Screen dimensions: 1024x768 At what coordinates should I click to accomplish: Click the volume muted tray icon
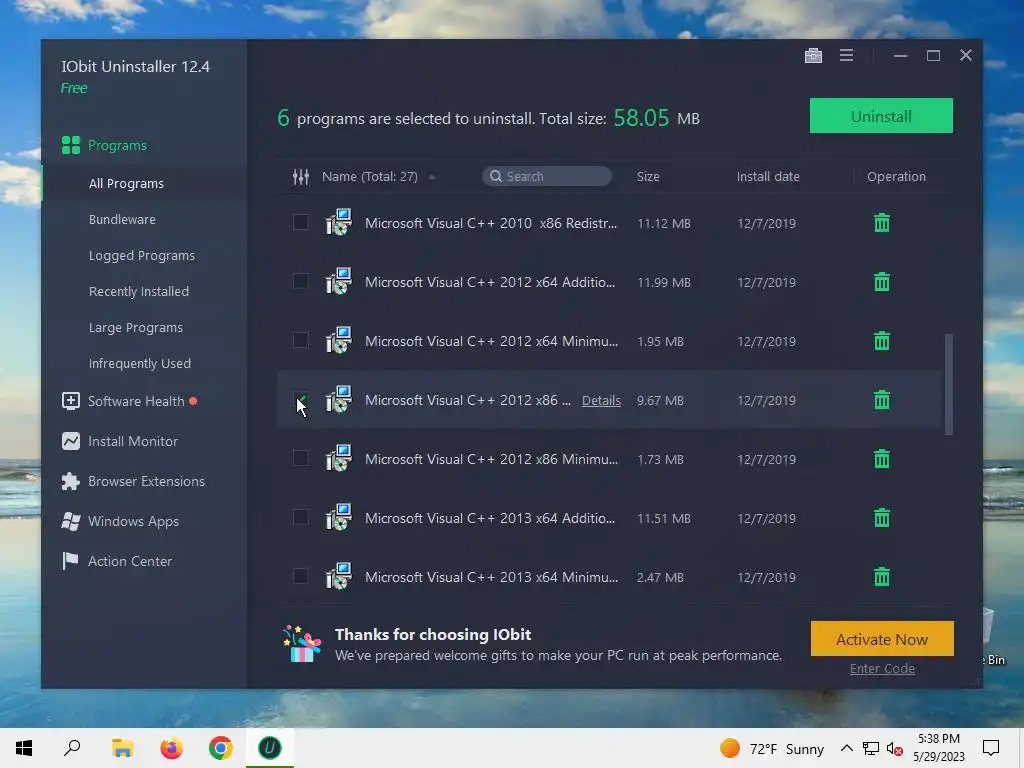click(894, 749)
